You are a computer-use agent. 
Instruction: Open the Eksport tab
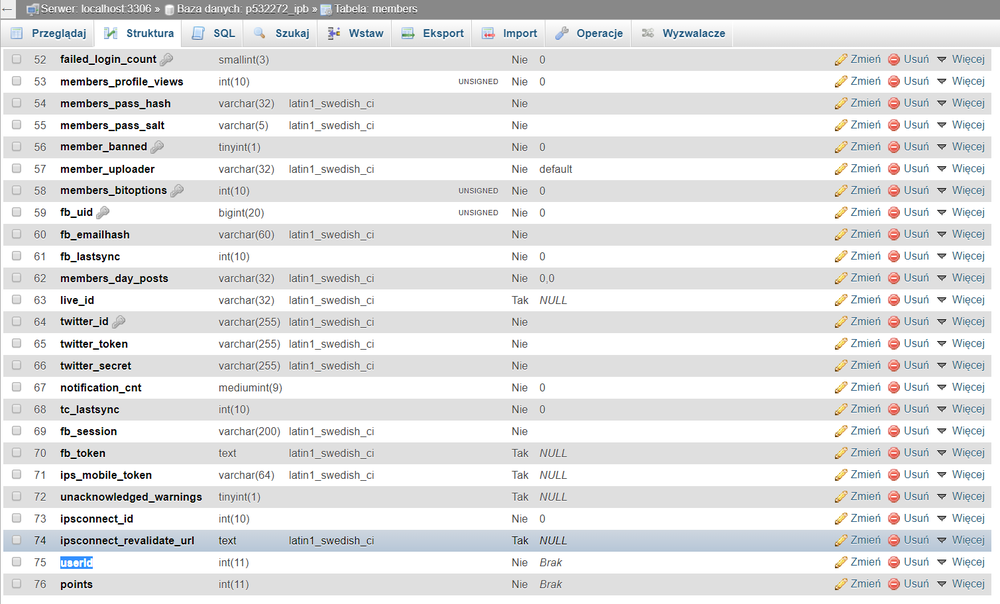click(x=433, y=33)
